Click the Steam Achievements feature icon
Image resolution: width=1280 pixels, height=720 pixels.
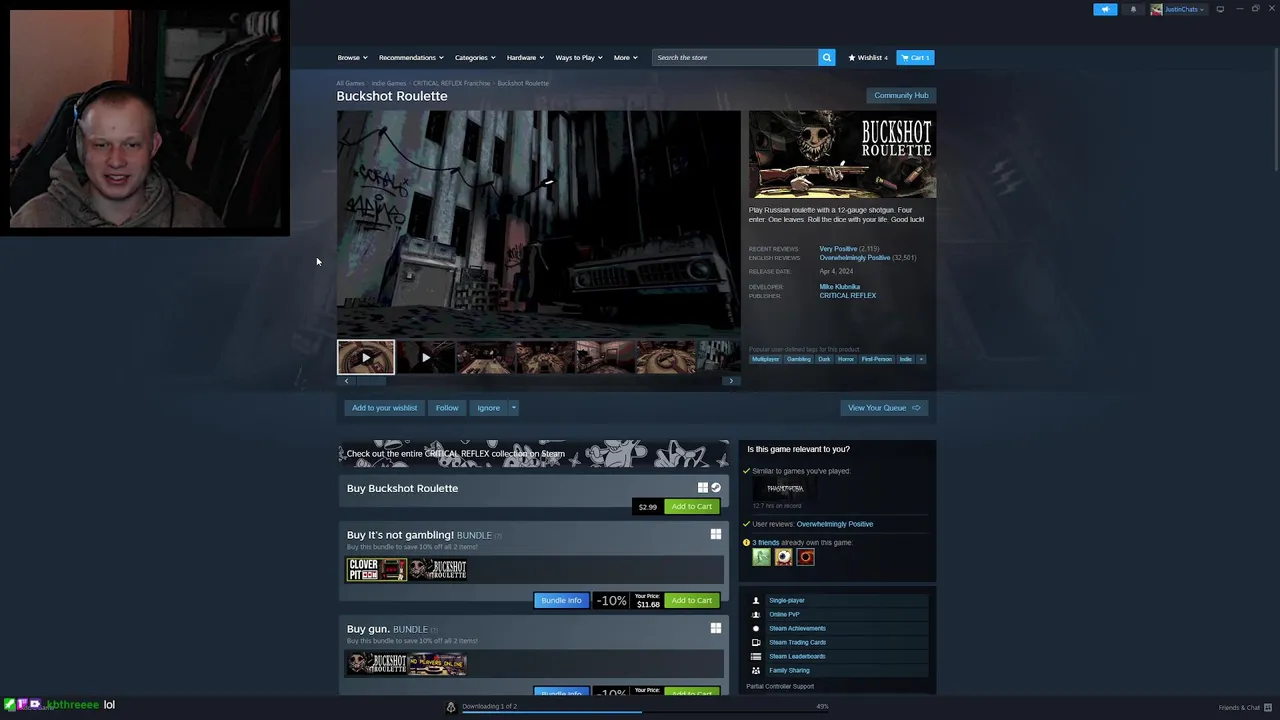tap(755, 628)
